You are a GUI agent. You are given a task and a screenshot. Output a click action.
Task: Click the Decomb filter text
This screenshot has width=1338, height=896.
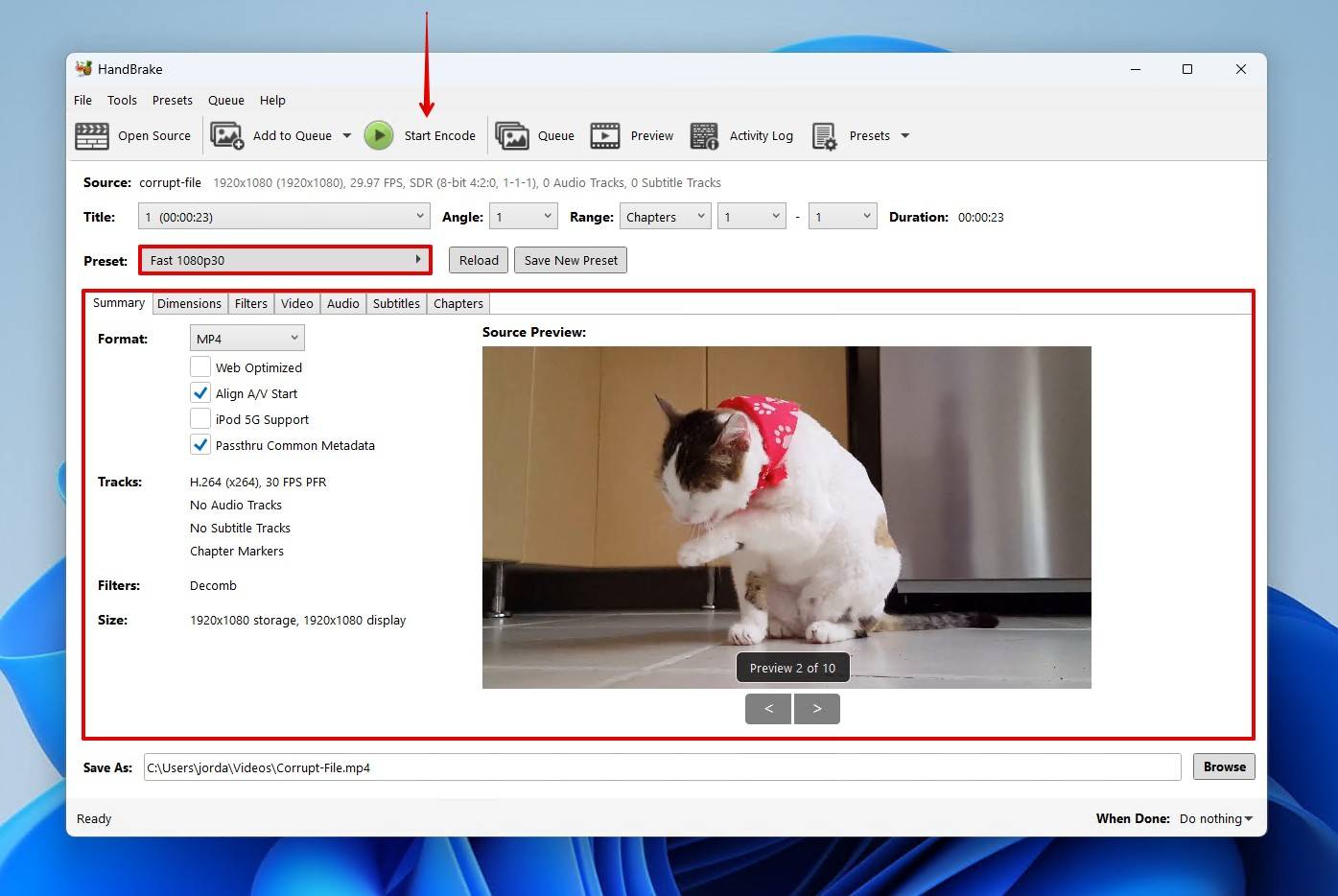(213, 586)
